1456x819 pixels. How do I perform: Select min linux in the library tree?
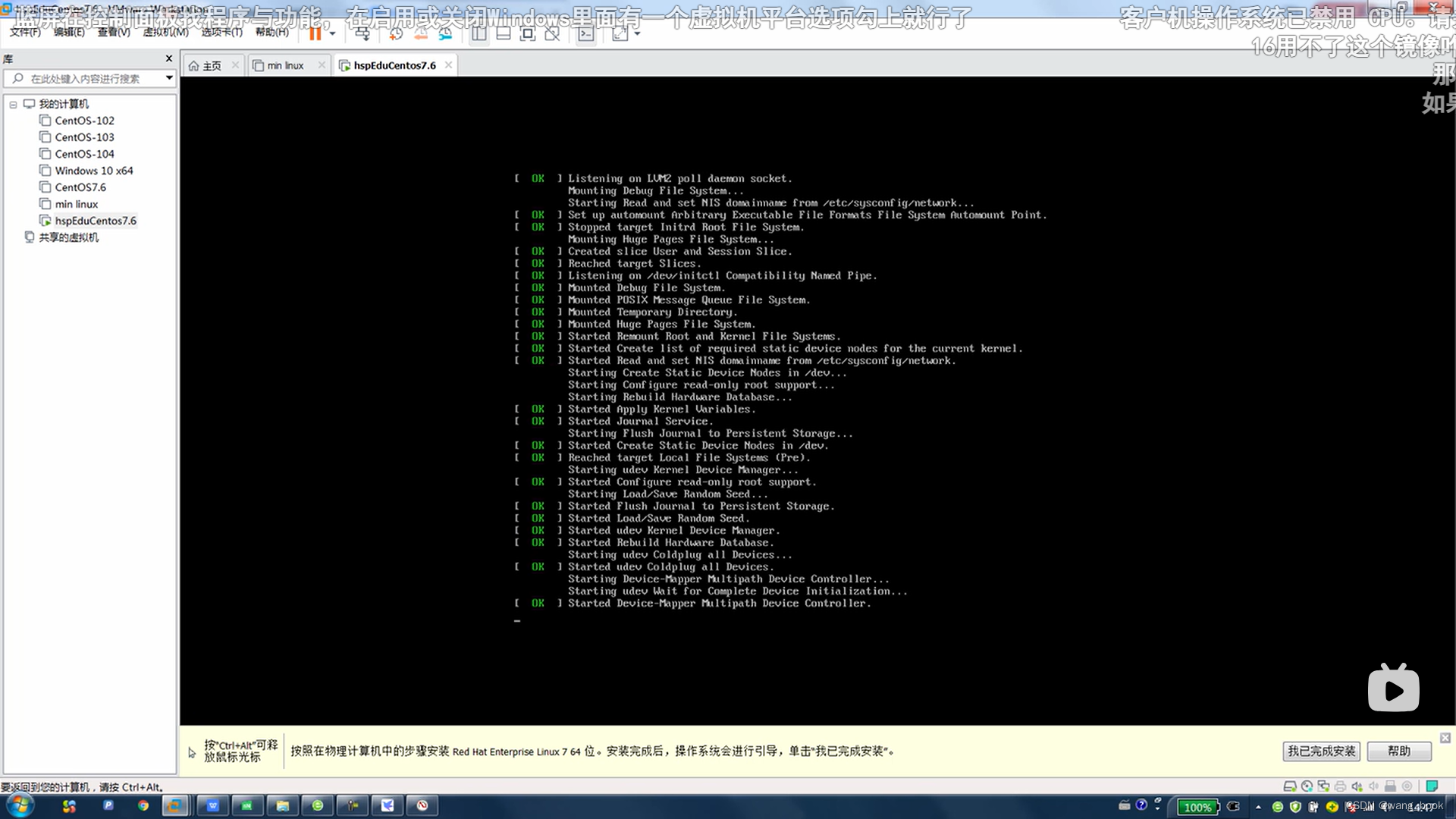coord(76,204)
